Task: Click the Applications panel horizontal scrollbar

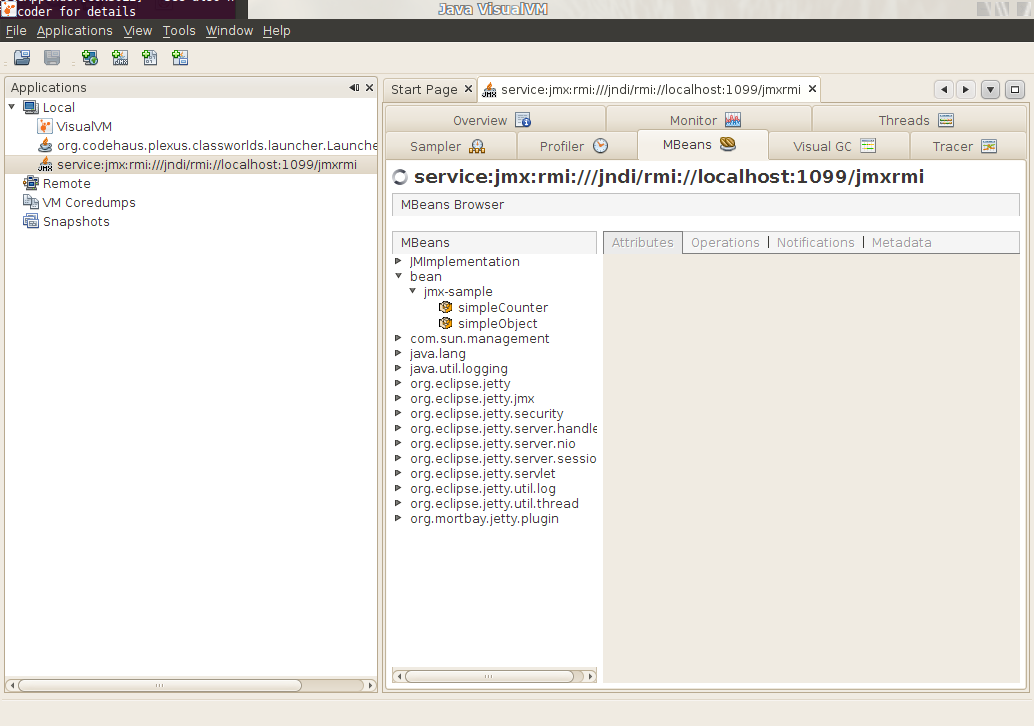Action: (160, 685)
